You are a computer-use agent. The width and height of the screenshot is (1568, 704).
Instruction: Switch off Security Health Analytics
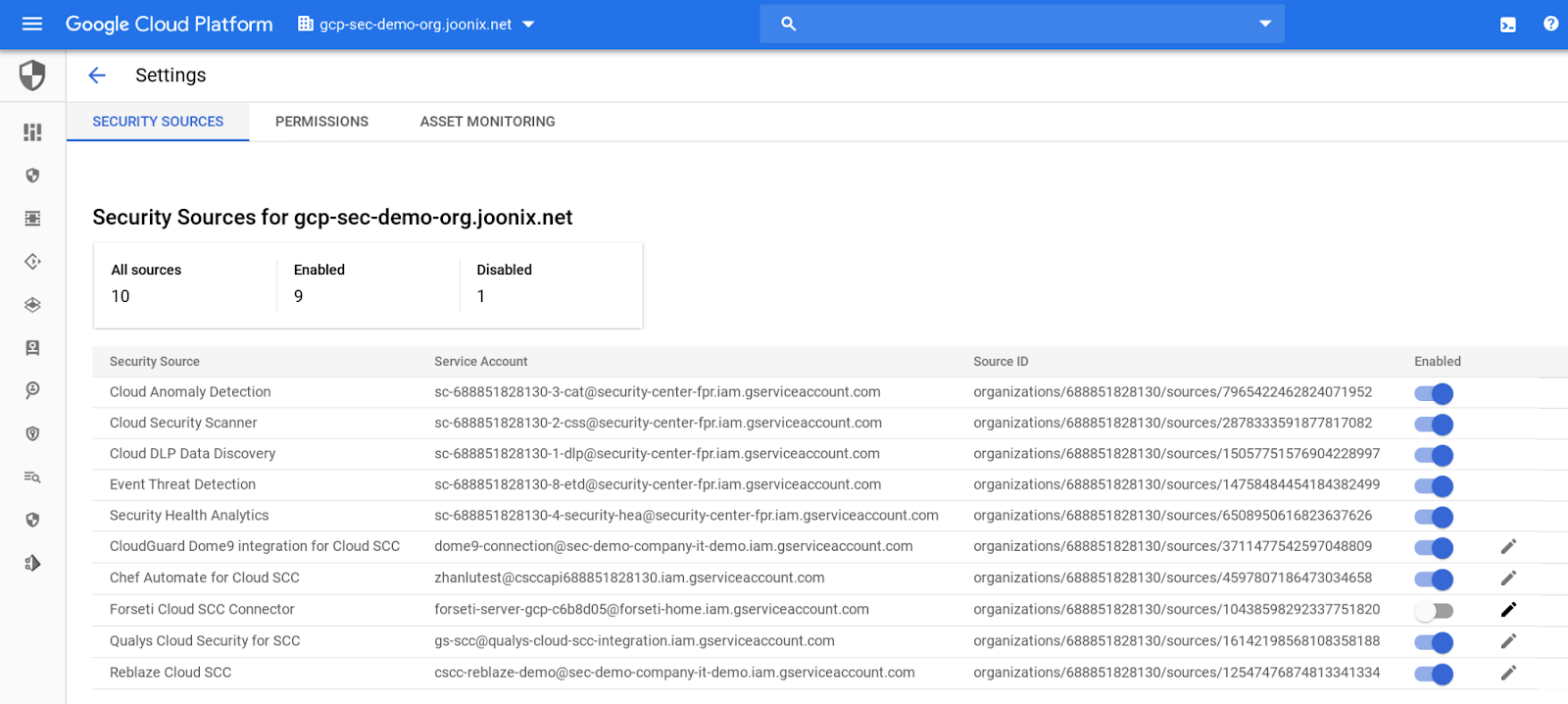1434,517
